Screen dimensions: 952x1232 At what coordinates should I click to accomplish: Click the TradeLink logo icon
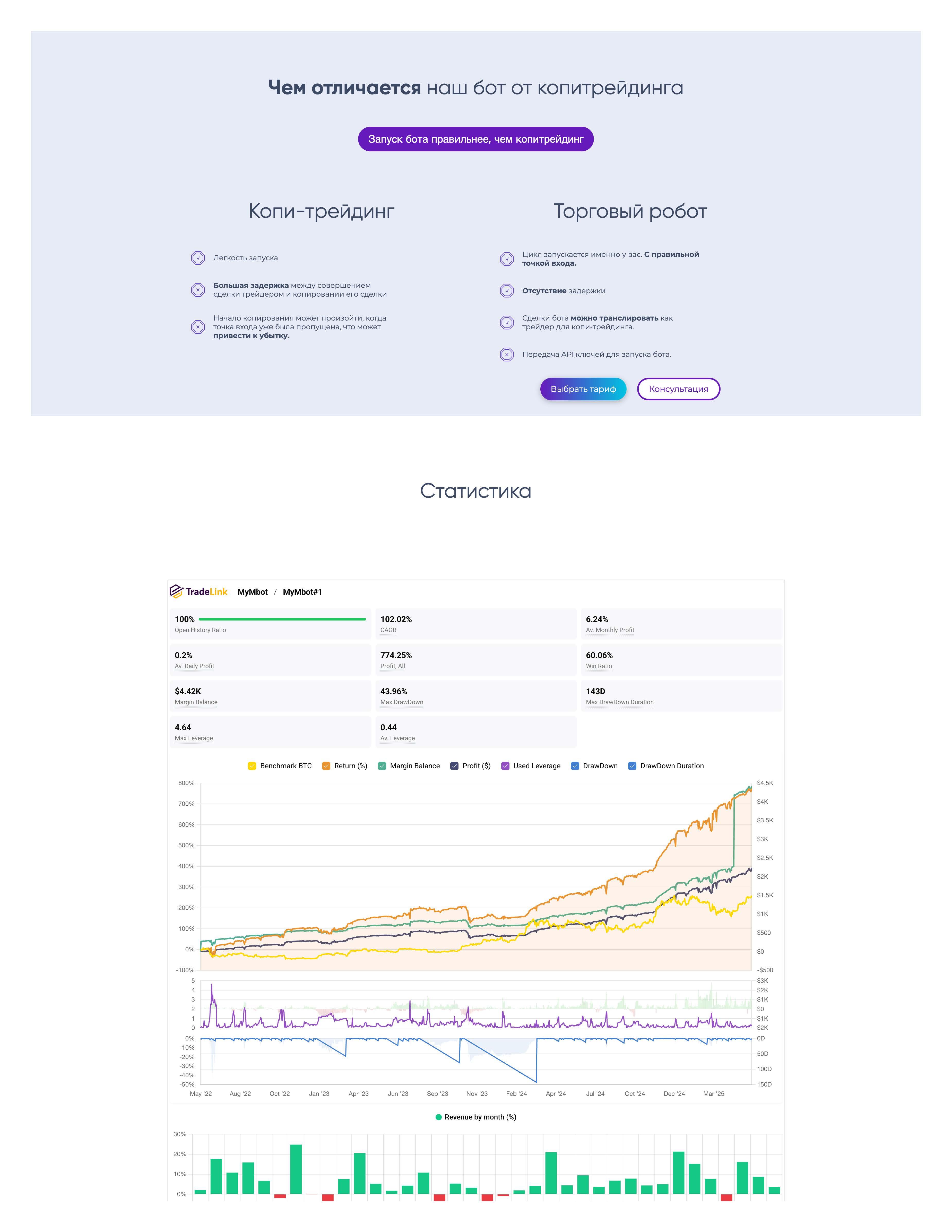177,591
